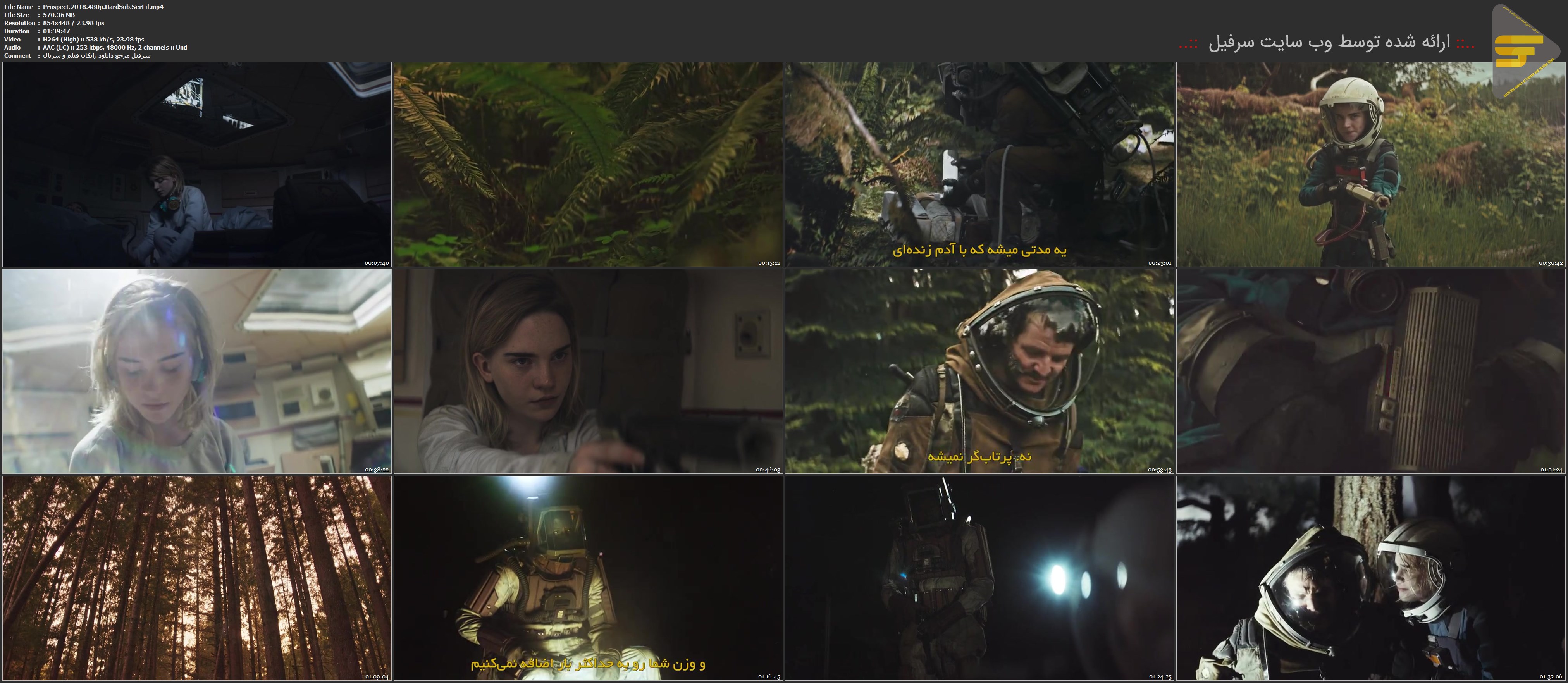Open the fern forest thumbnail at 00:15:21

click(588, 164)
